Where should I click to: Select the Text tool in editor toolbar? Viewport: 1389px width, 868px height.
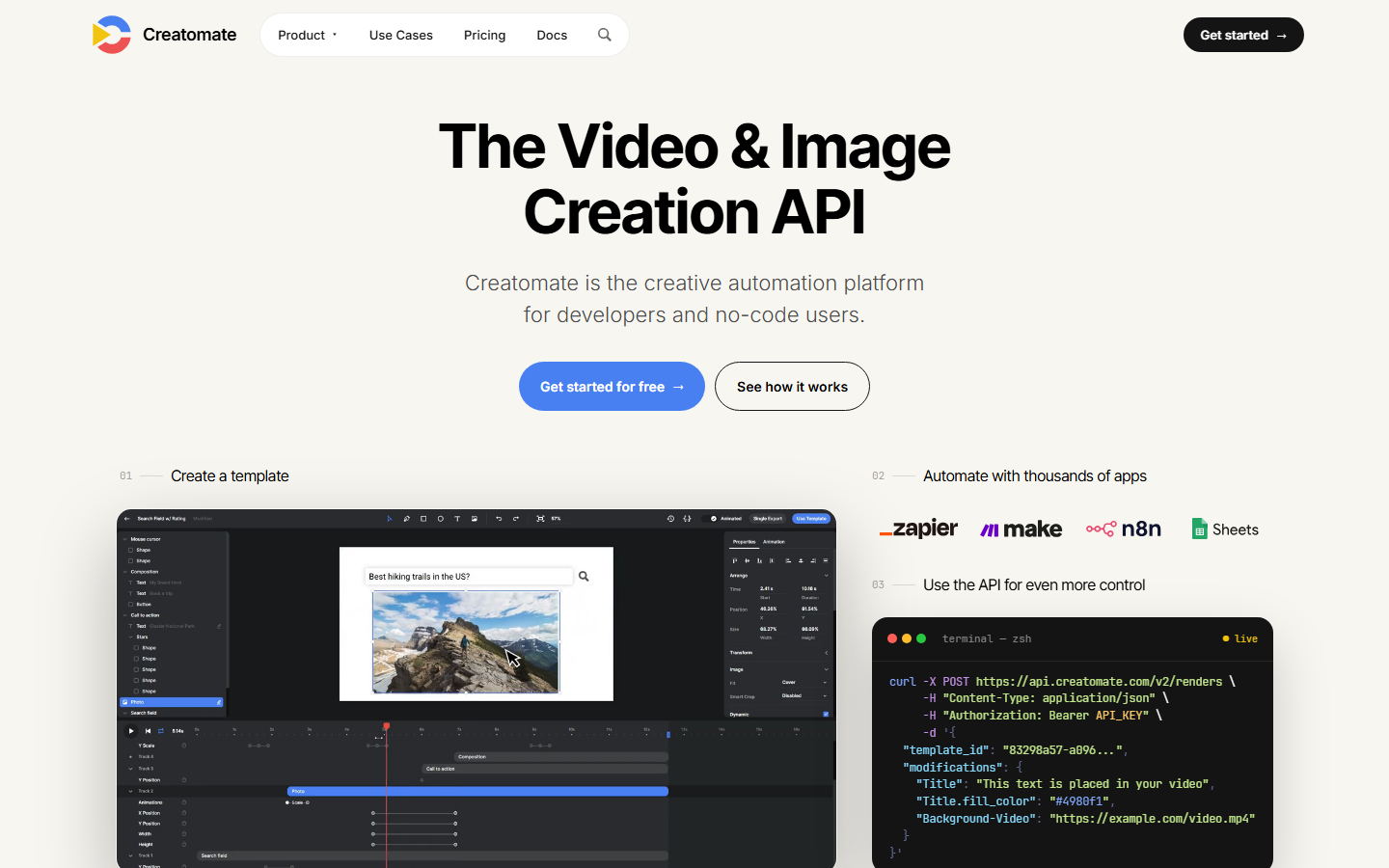(x=457, y=519)
